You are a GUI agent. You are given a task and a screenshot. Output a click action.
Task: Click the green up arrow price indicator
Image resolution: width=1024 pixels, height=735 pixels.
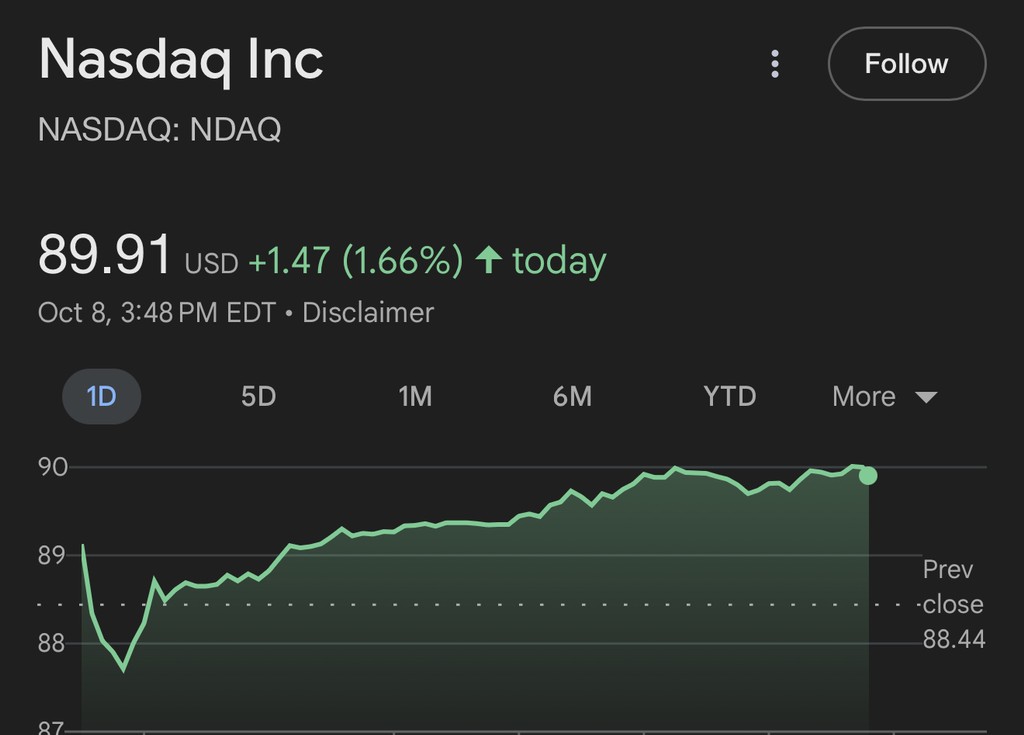click(x=488, y=260)
